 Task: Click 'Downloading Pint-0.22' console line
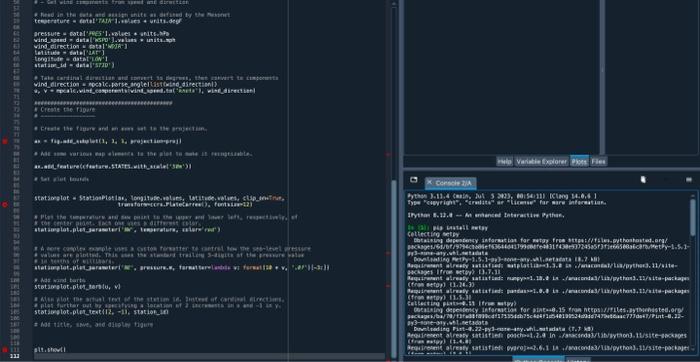[503, 329]
